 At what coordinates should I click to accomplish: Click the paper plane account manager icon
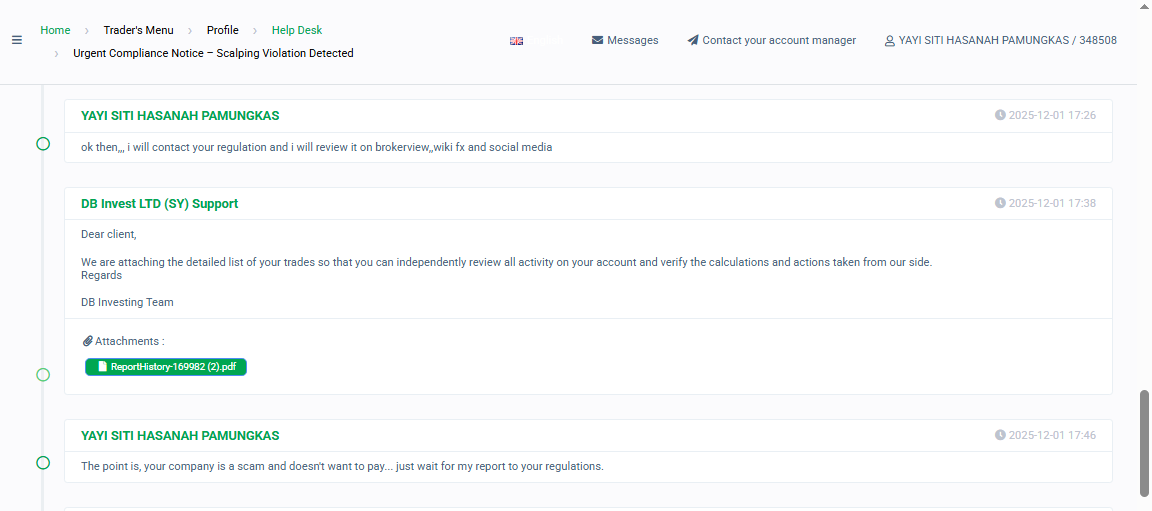(x=693, y=40)
